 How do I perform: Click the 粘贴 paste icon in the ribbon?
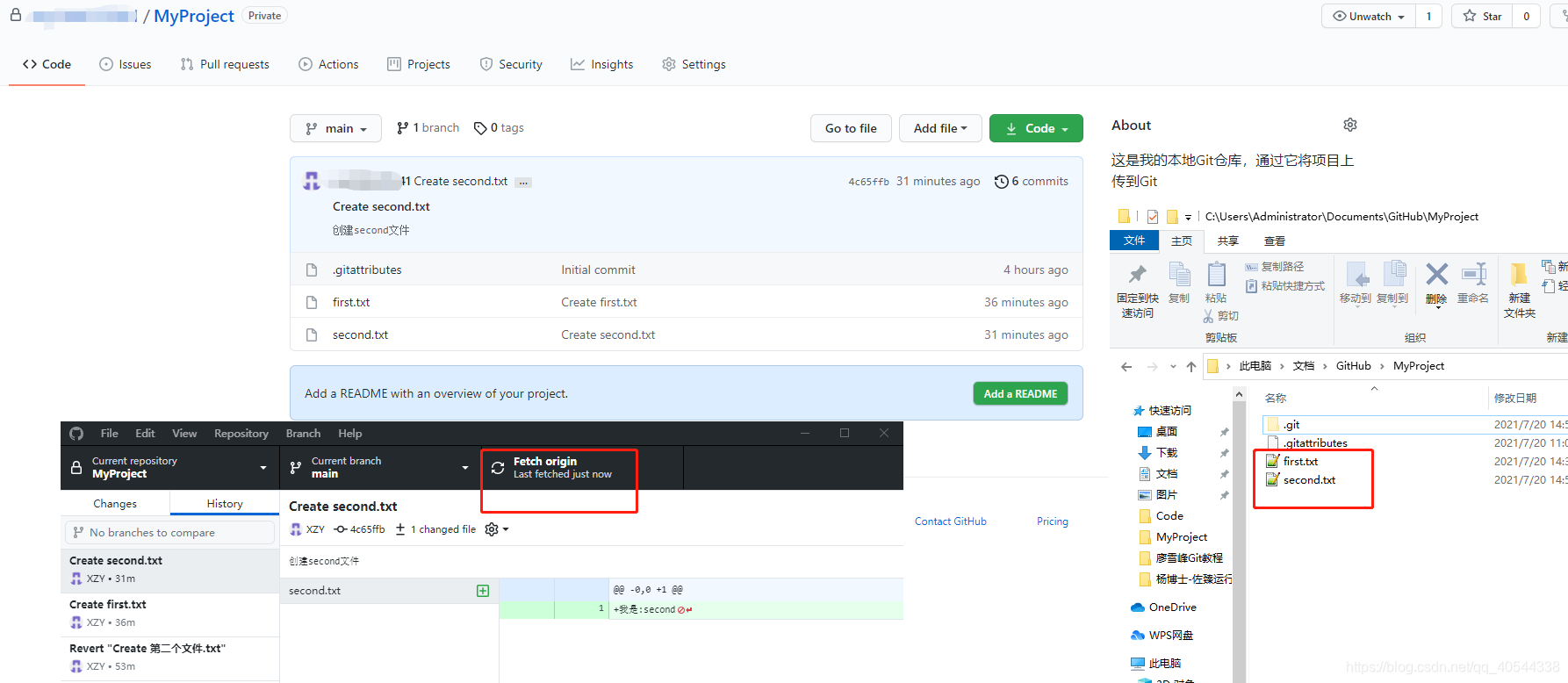[1217, 275]
